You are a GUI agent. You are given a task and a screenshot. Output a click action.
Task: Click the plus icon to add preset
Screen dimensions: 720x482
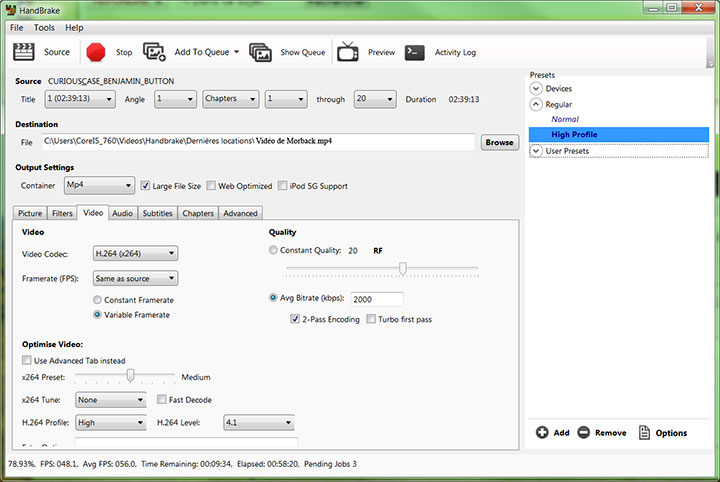point(542,432)
